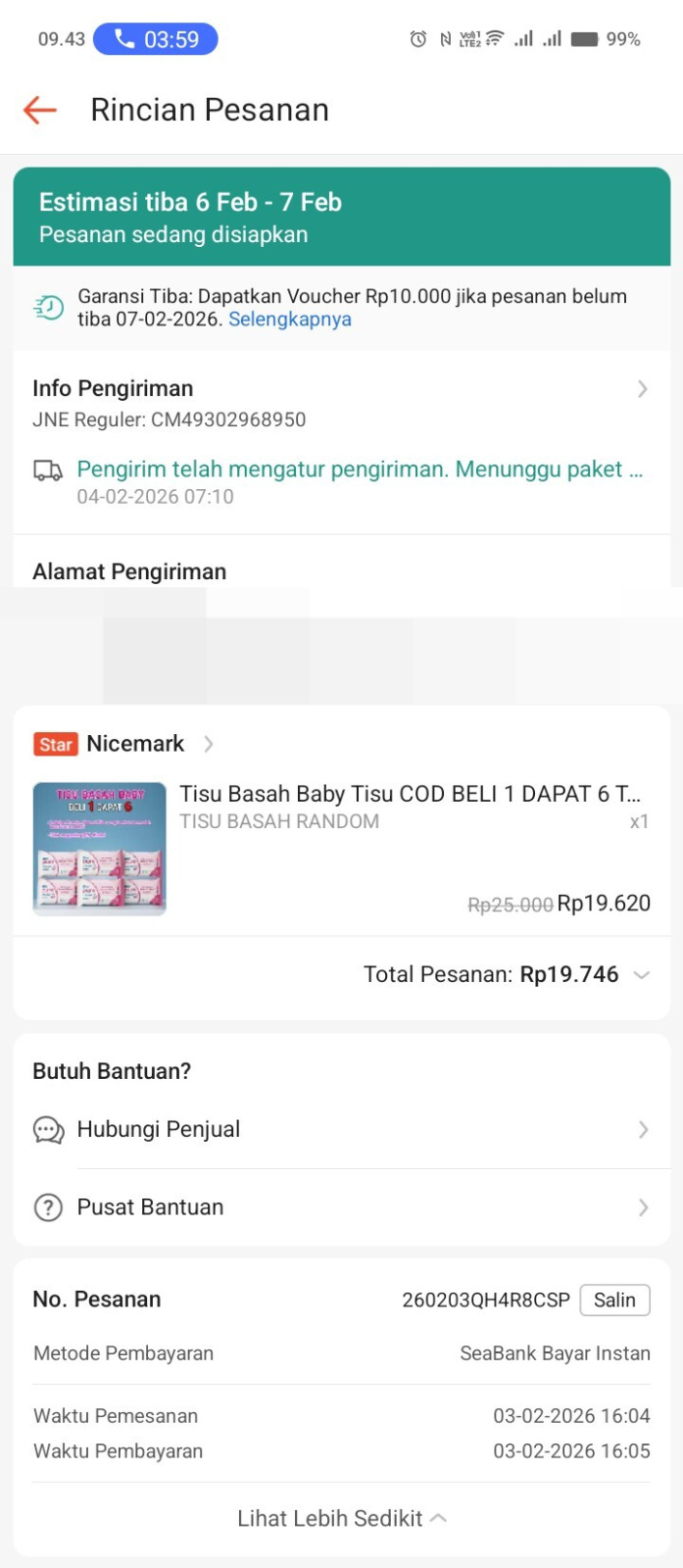Open the Tisu Basah Baby product thumbnail
Viewport: 683px width, 1568px height.
point(99,849)
